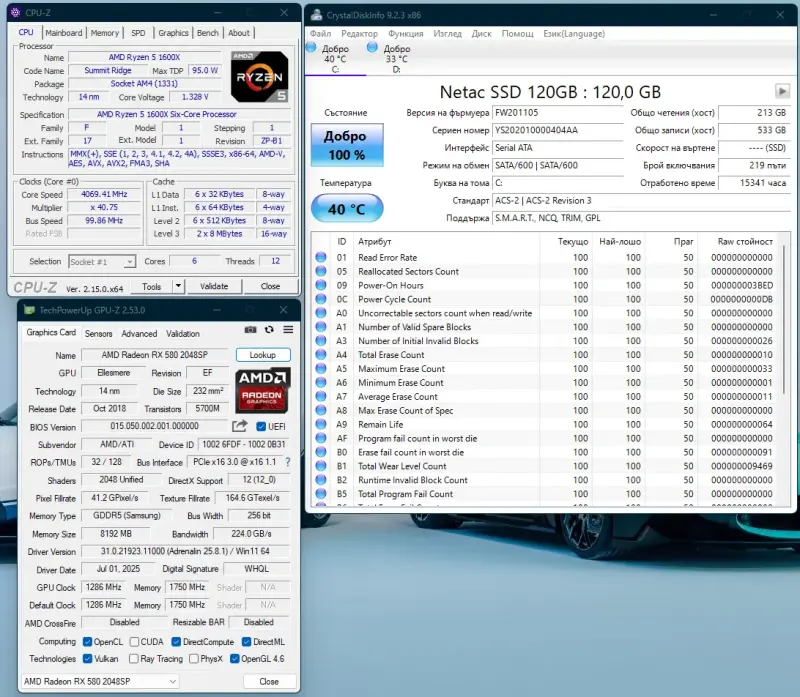Screen dimensions: 800x697
Task: Toggle the UEFI checkbox
Action: pos(262,427)
